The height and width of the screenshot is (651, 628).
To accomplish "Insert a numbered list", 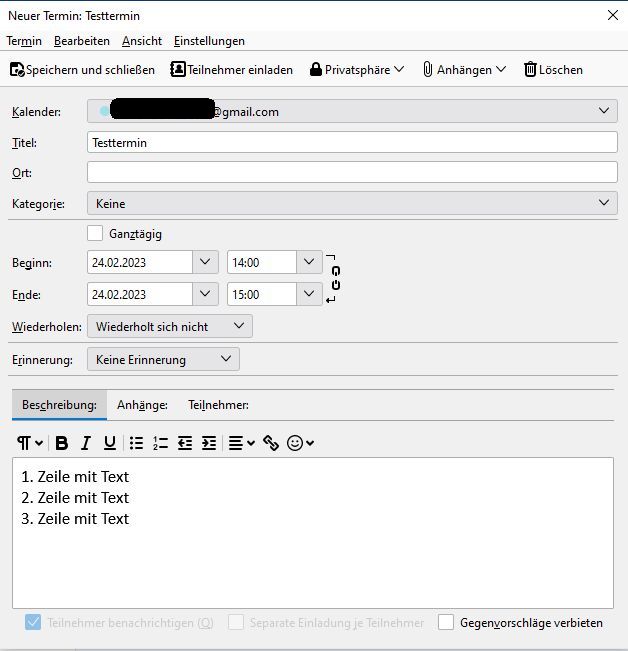I will [x=160, y=443].
